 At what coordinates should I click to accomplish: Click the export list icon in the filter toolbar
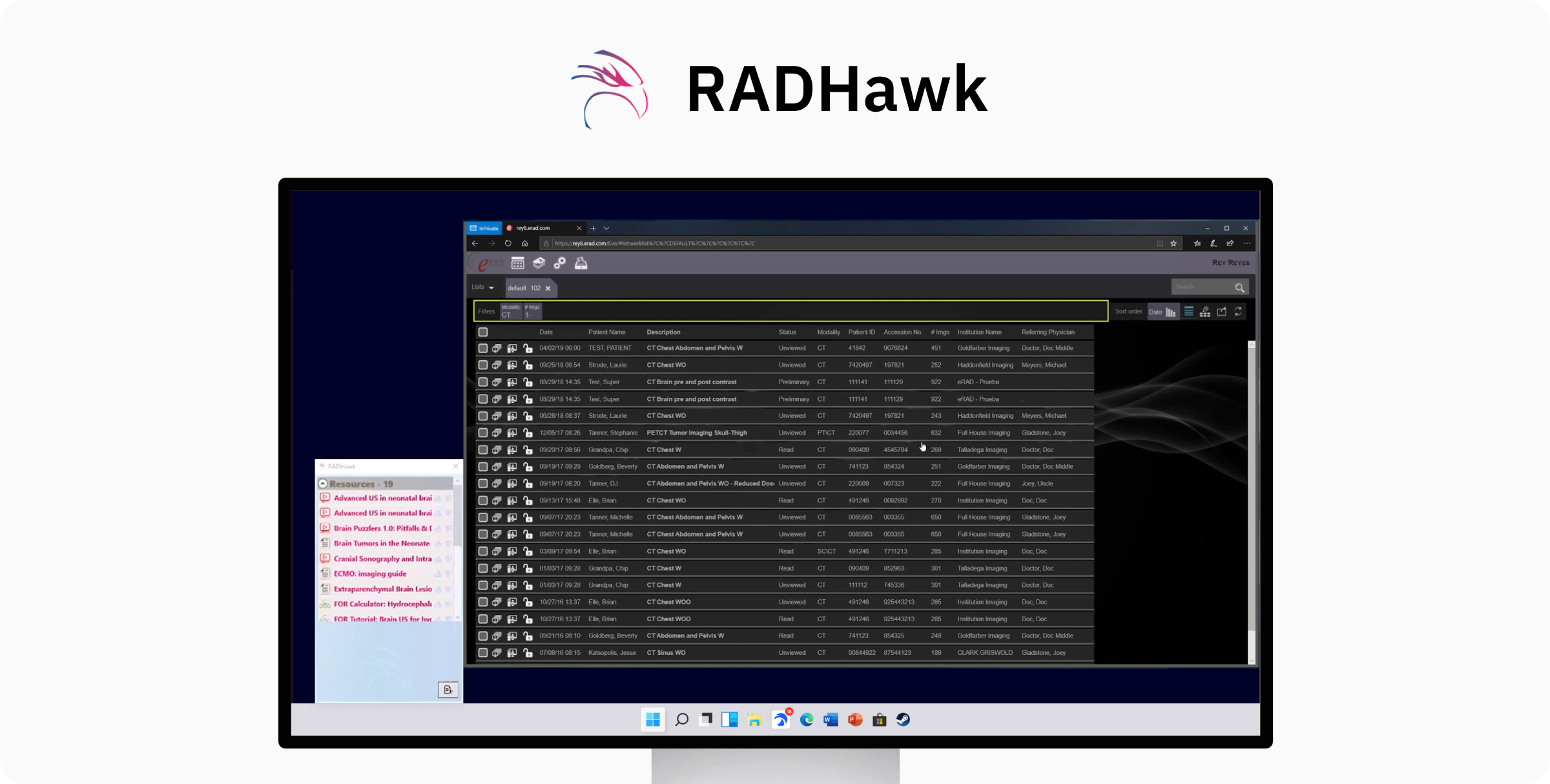click(1221, 311)
